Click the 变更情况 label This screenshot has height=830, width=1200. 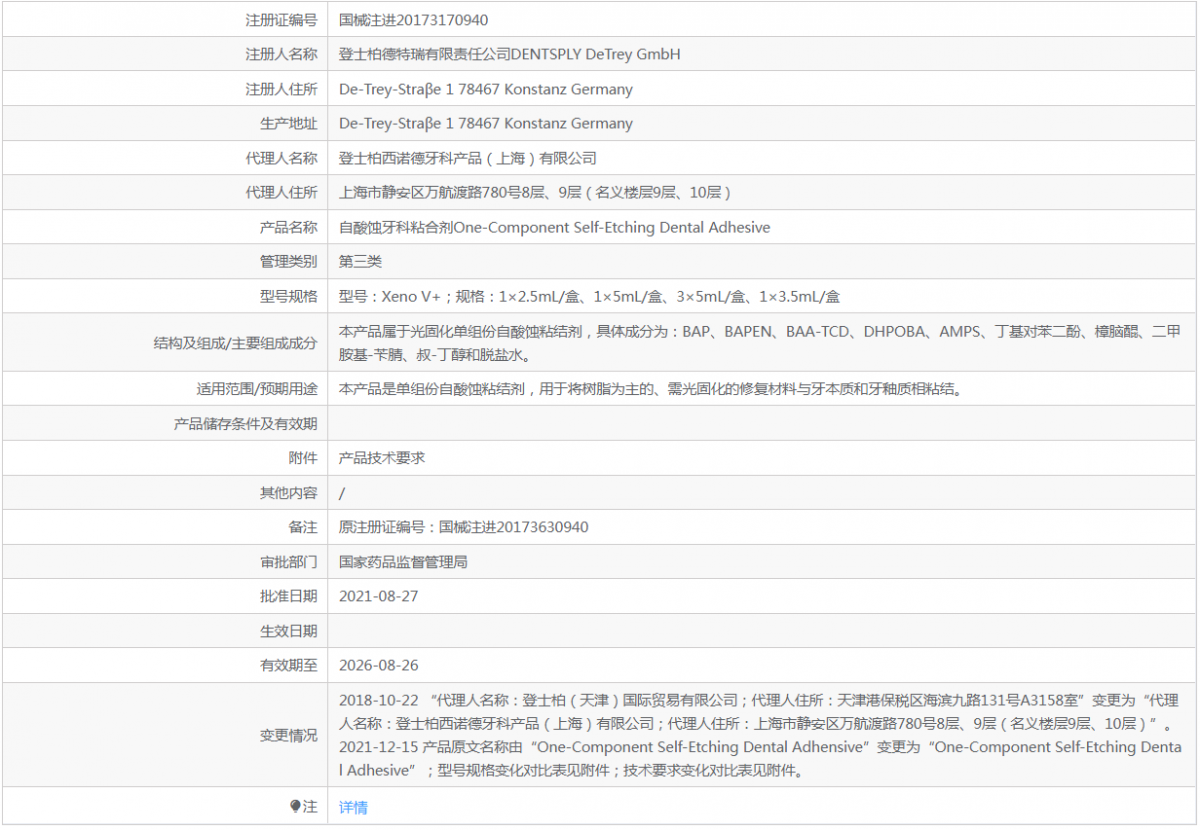pyautogui.click(x=289, y=735)
